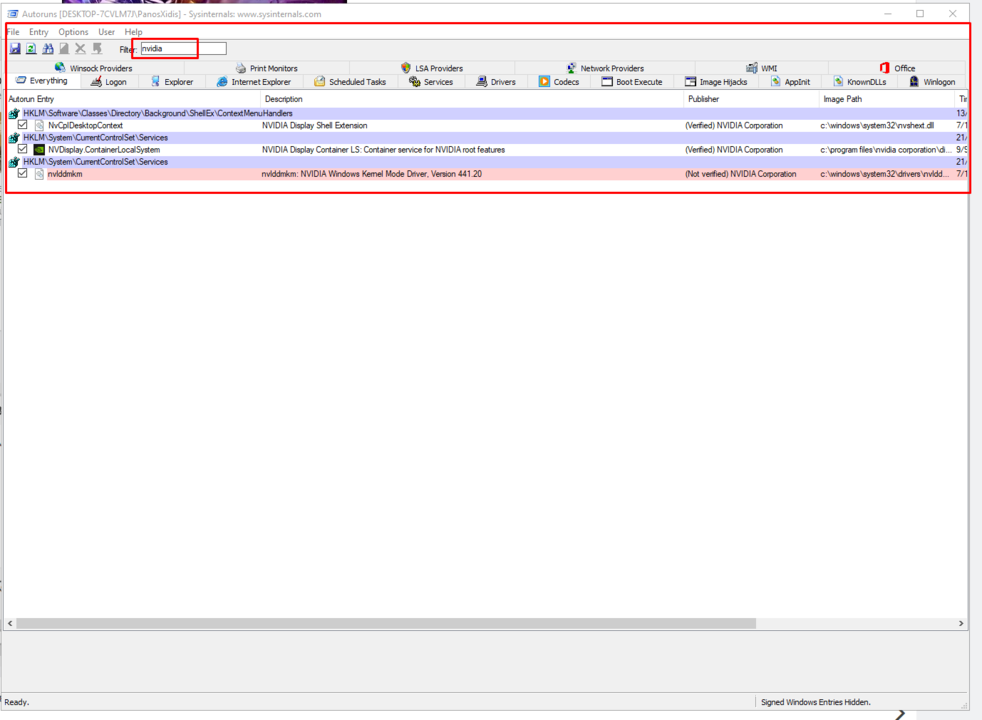Open the Options menu
982x720 pixels.
[73, 32]
